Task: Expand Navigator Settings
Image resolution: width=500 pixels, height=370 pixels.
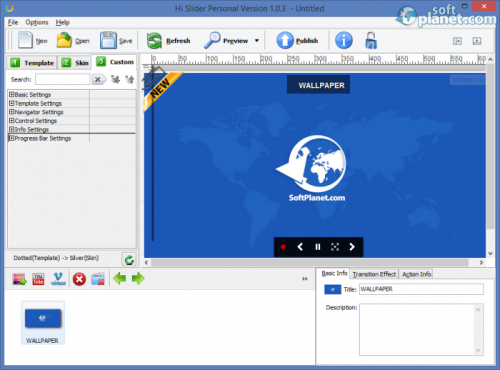Action: [11, 112]
